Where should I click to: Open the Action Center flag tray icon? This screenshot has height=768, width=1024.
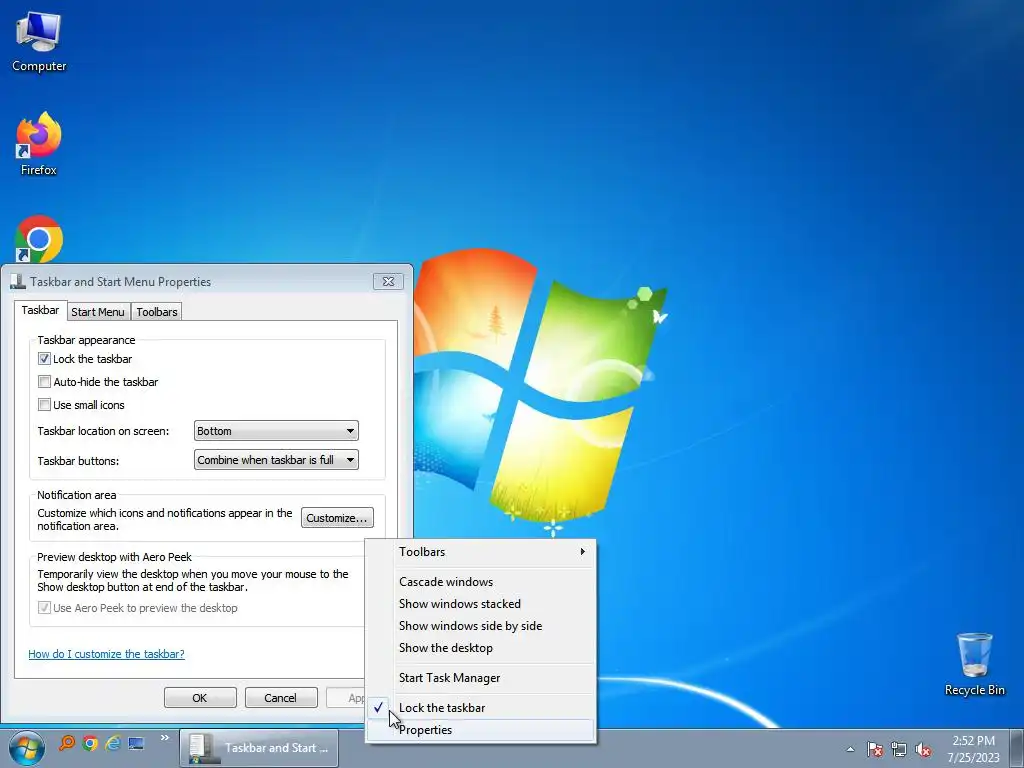(875, 749)
